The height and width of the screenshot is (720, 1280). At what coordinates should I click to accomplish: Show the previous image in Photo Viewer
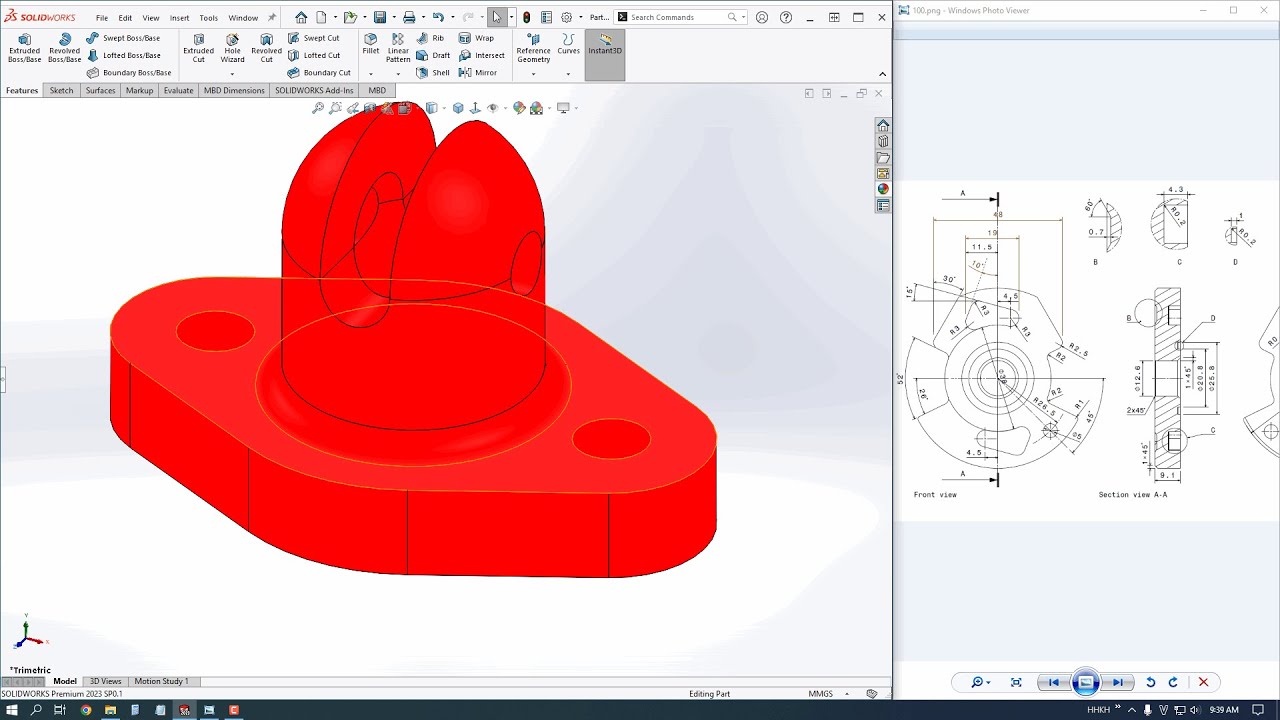(1052, 682)
